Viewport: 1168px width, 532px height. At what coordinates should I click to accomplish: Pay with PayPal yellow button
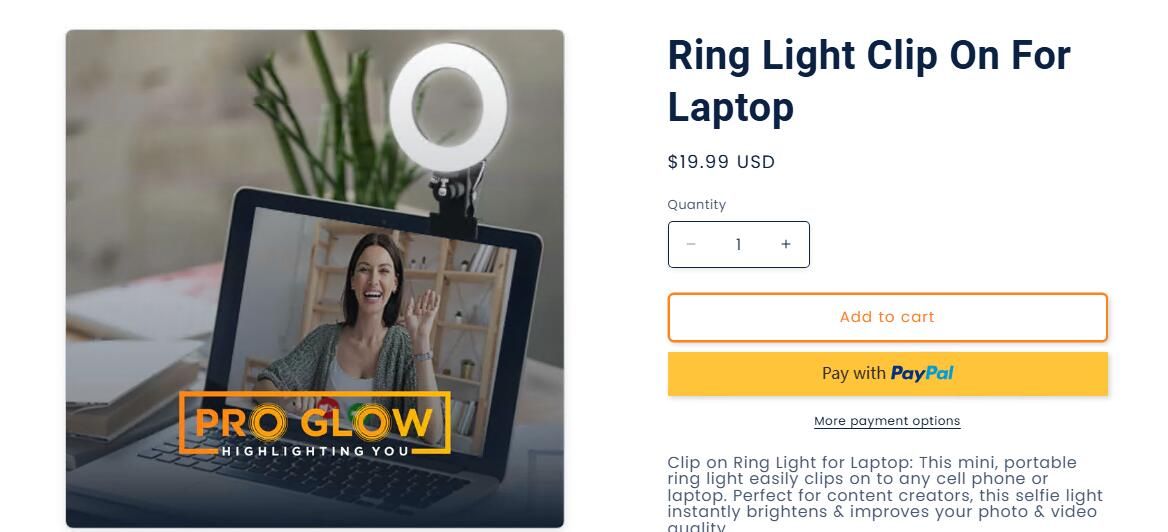point(887,373)
